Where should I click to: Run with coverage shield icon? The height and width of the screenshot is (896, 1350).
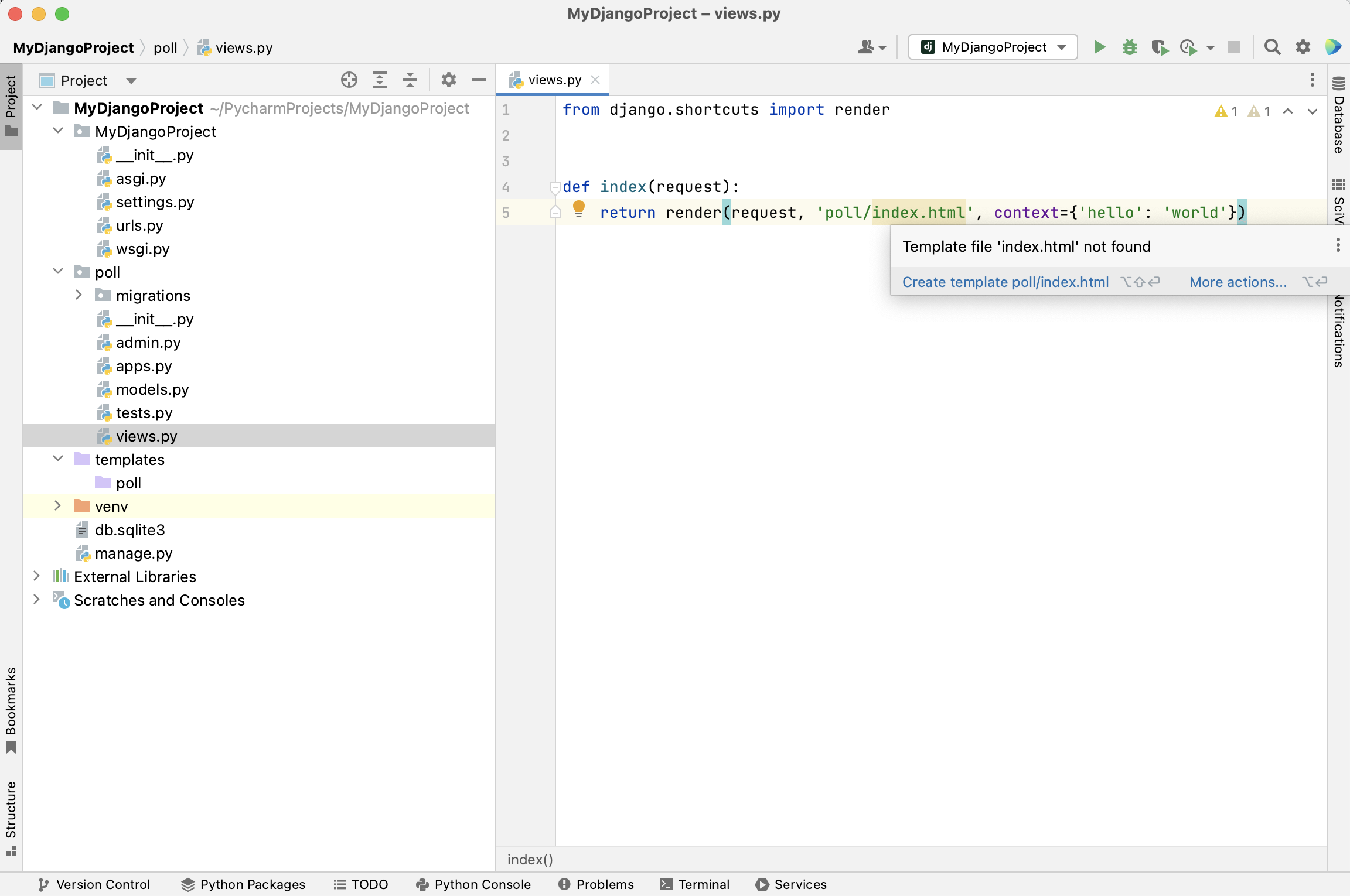[x=1159, y=47]
